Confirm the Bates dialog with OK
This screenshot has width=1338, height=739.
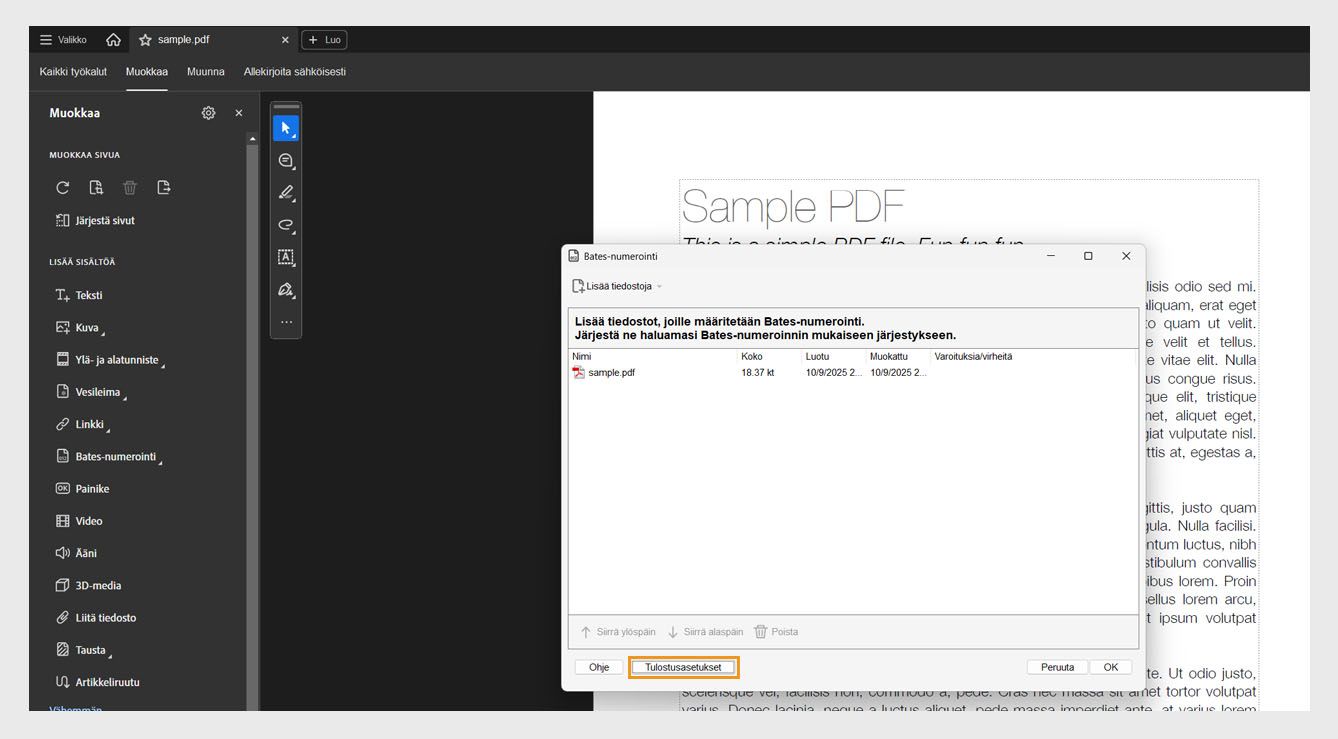pyautogui.click(x=1111, y=667)
